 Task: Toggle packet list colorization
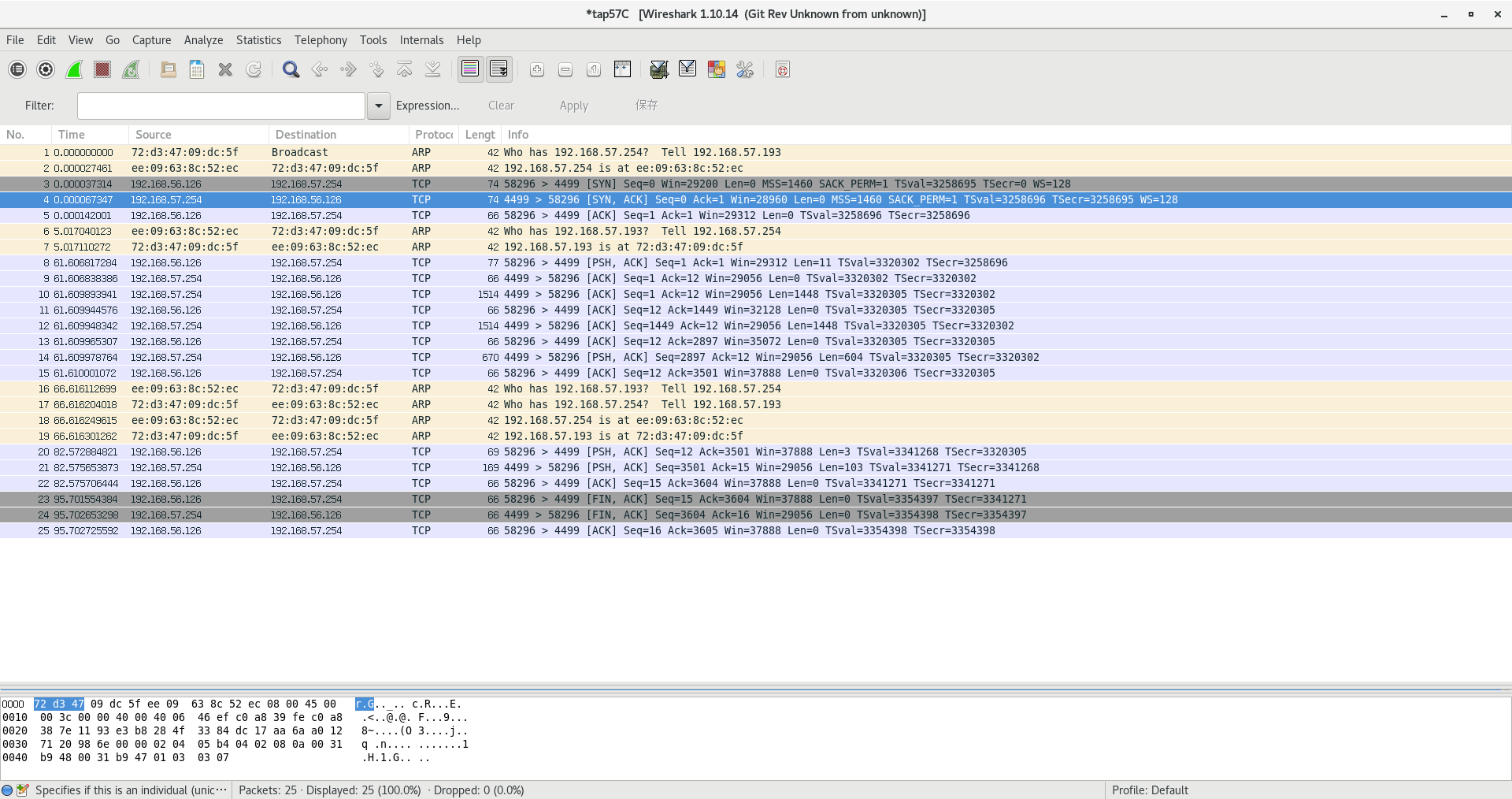coord(470,70)
